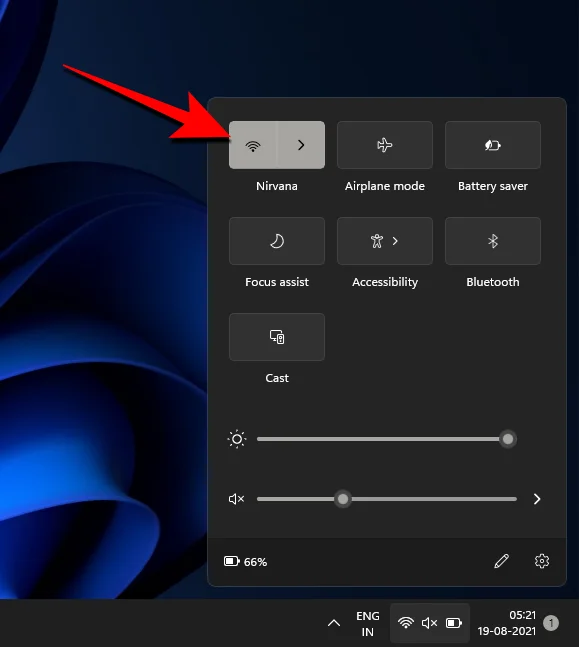Click the Airplane mode label

click(x=385, y=186)
